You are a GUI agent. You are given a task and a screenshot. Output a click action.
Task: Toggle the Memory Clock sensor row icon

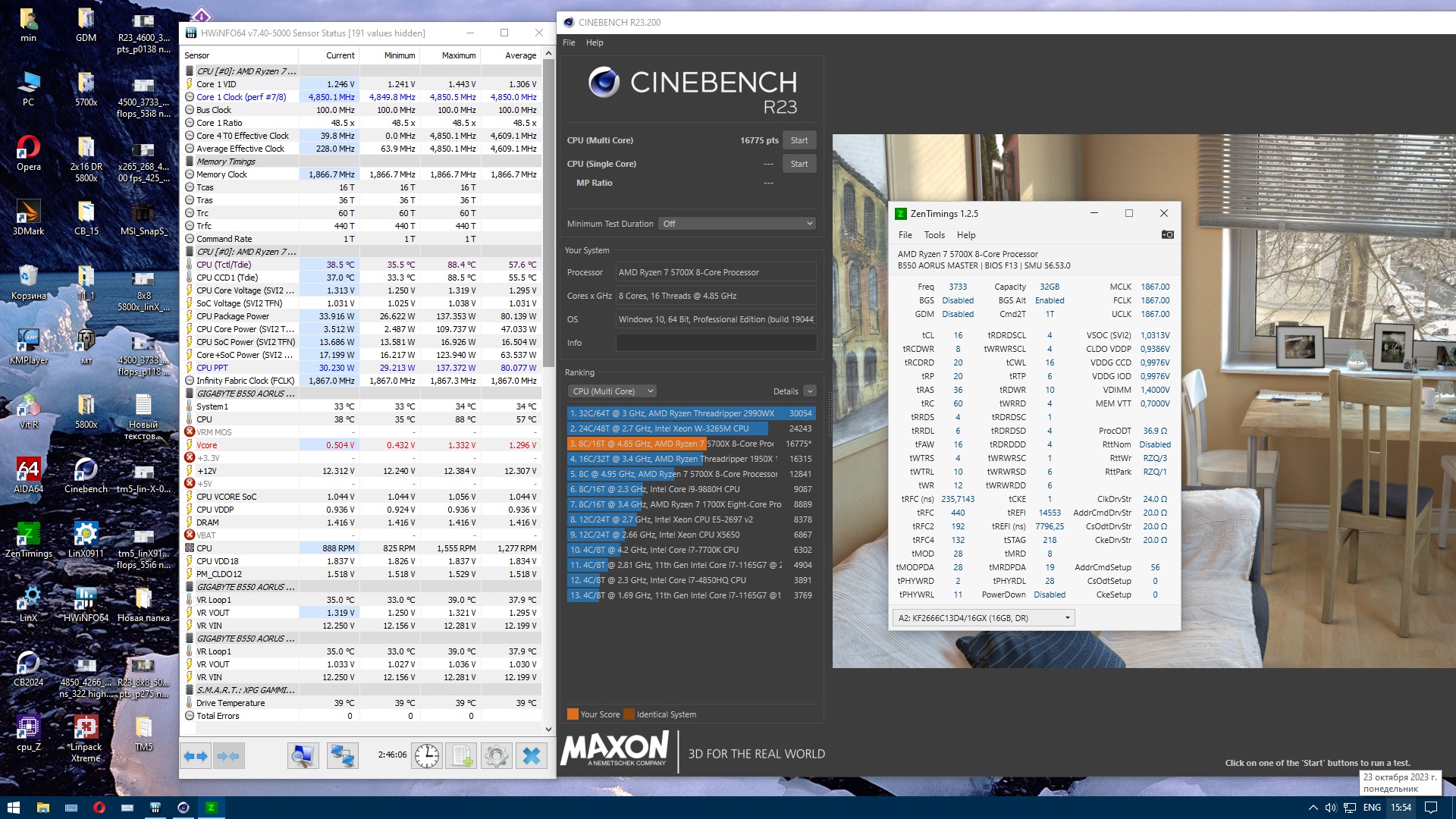190,174
